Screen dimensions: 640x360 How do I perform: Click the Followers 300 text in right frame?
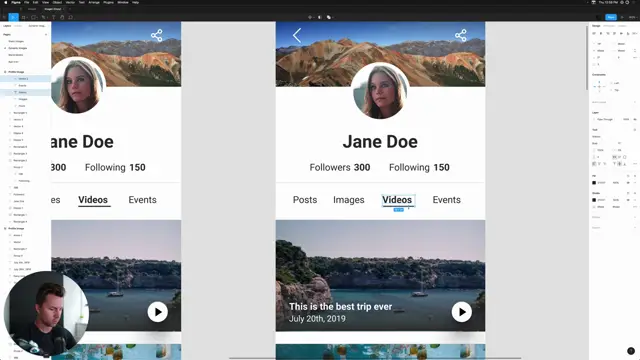340,167
